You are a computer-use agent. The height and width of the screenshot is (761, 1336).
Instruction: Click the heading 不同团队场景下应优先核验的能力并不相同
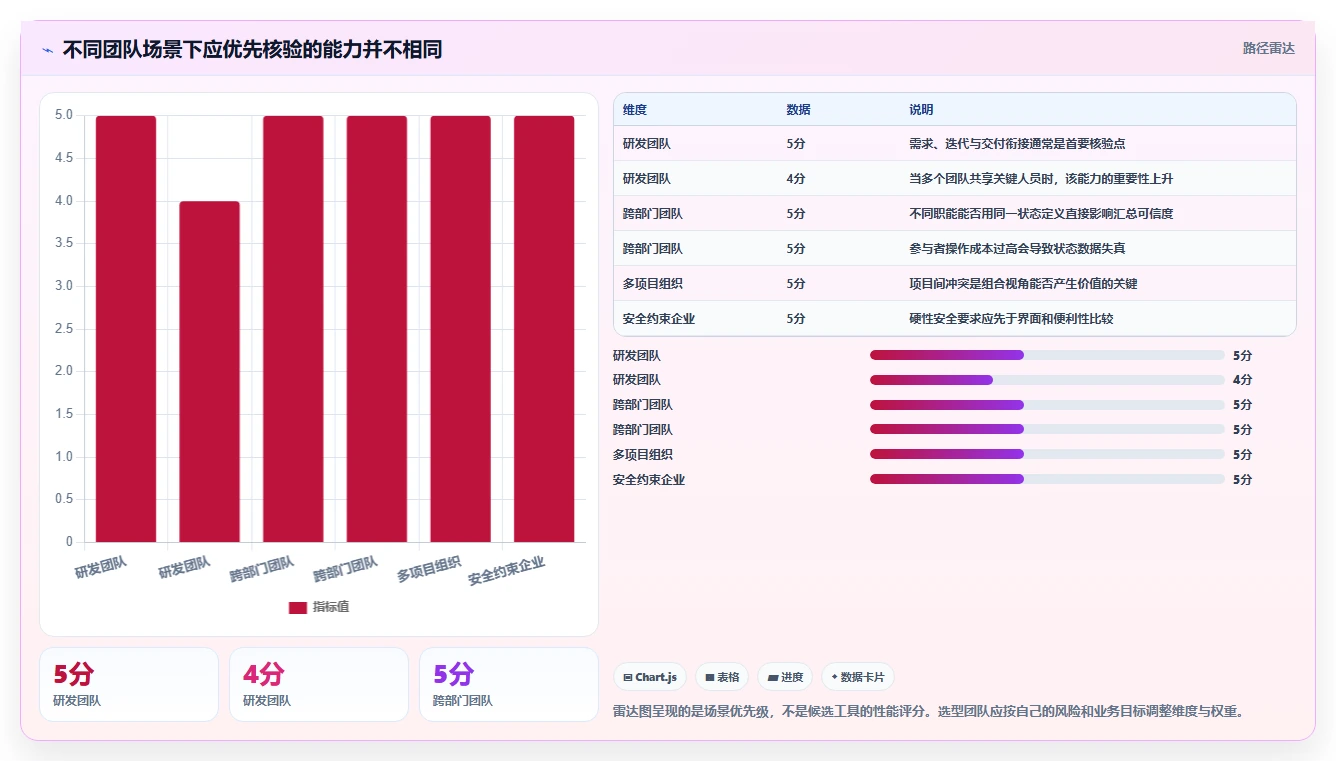click(252, 50)
